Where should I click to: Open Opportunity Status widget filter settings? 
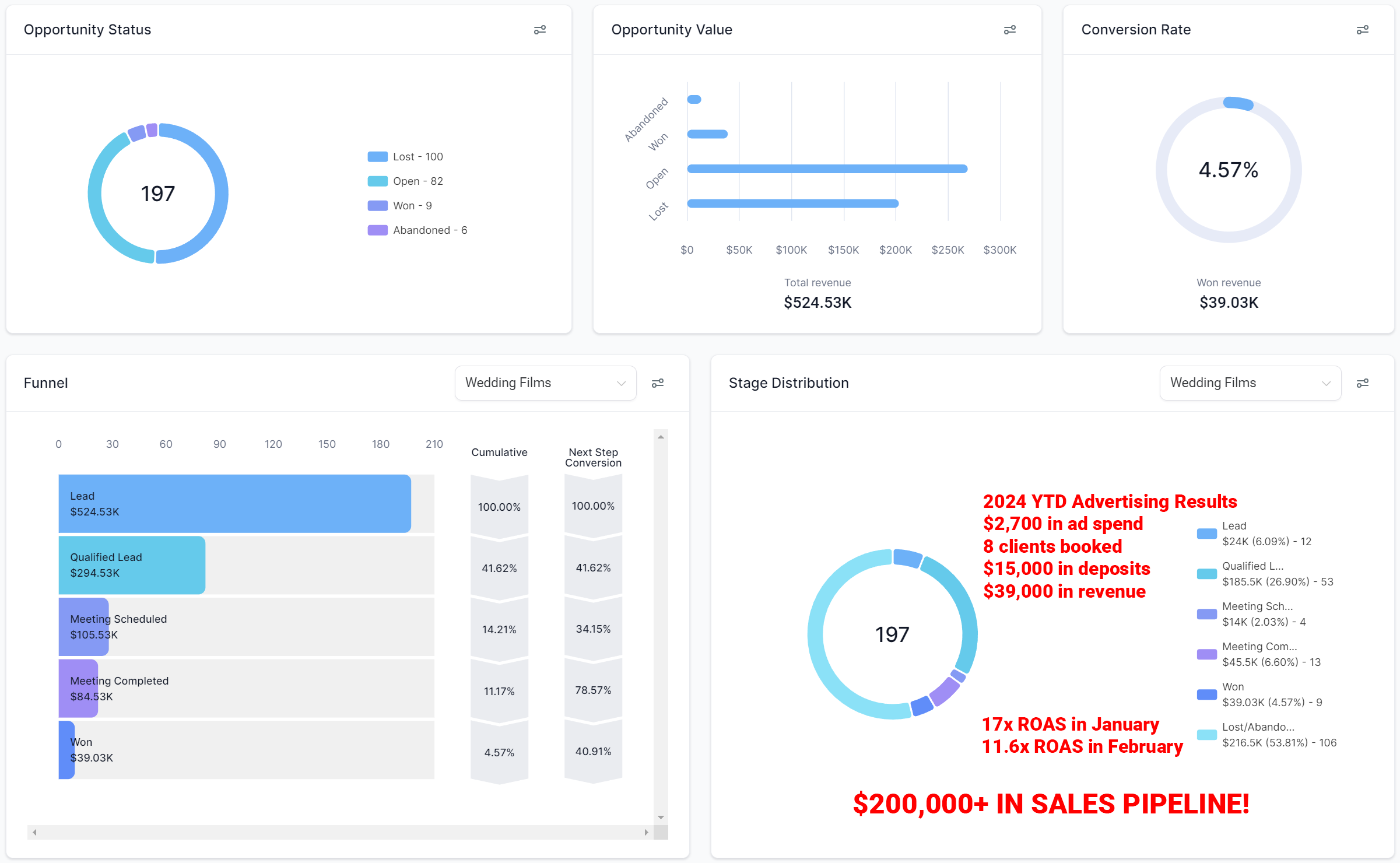tap(539, 30)
